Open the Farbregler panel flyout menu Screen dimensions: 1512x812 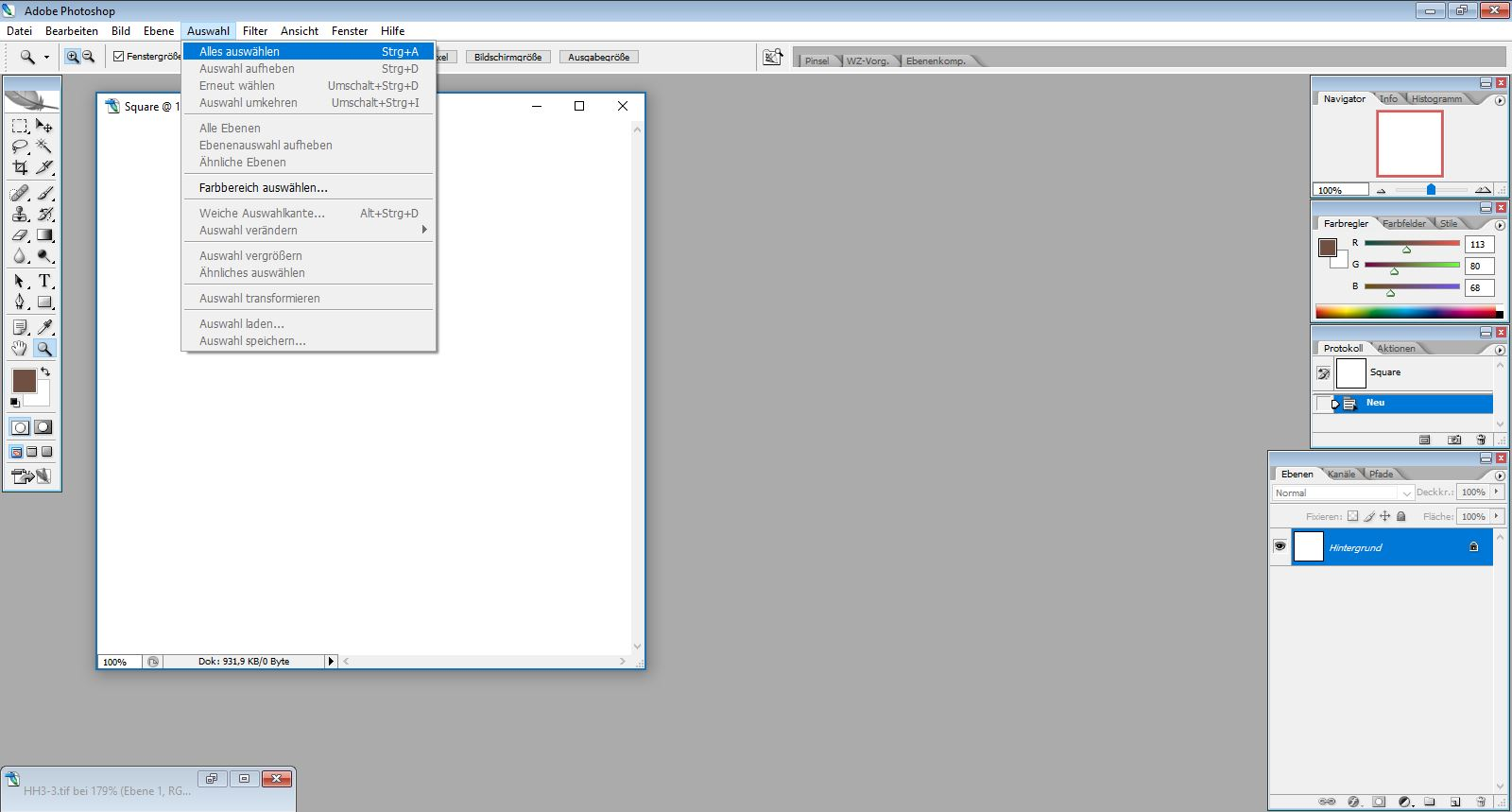pyautogui.click(x=1500, y=225)
